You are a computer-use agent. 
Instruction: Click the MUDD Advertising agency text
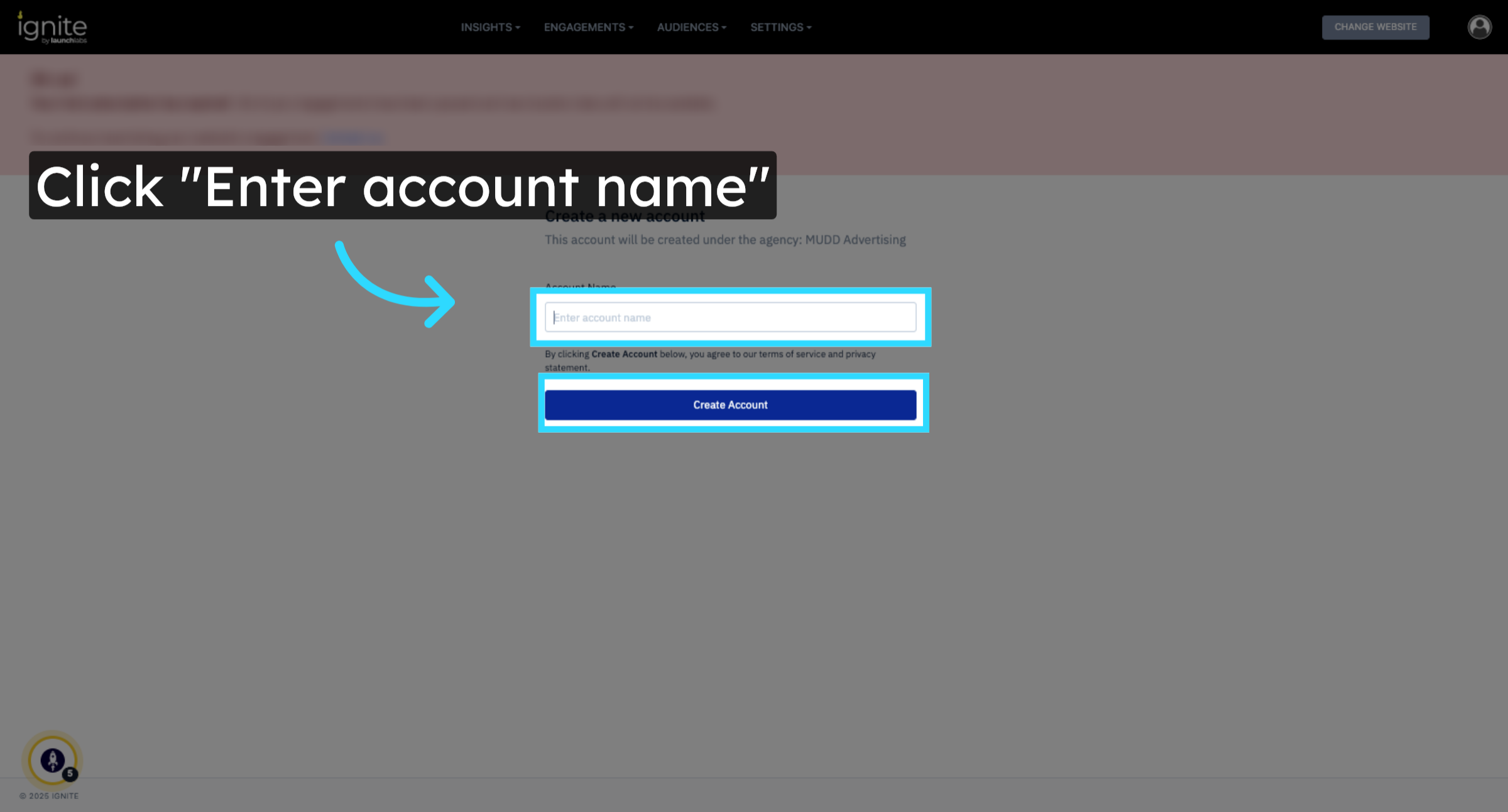(855, 240)
